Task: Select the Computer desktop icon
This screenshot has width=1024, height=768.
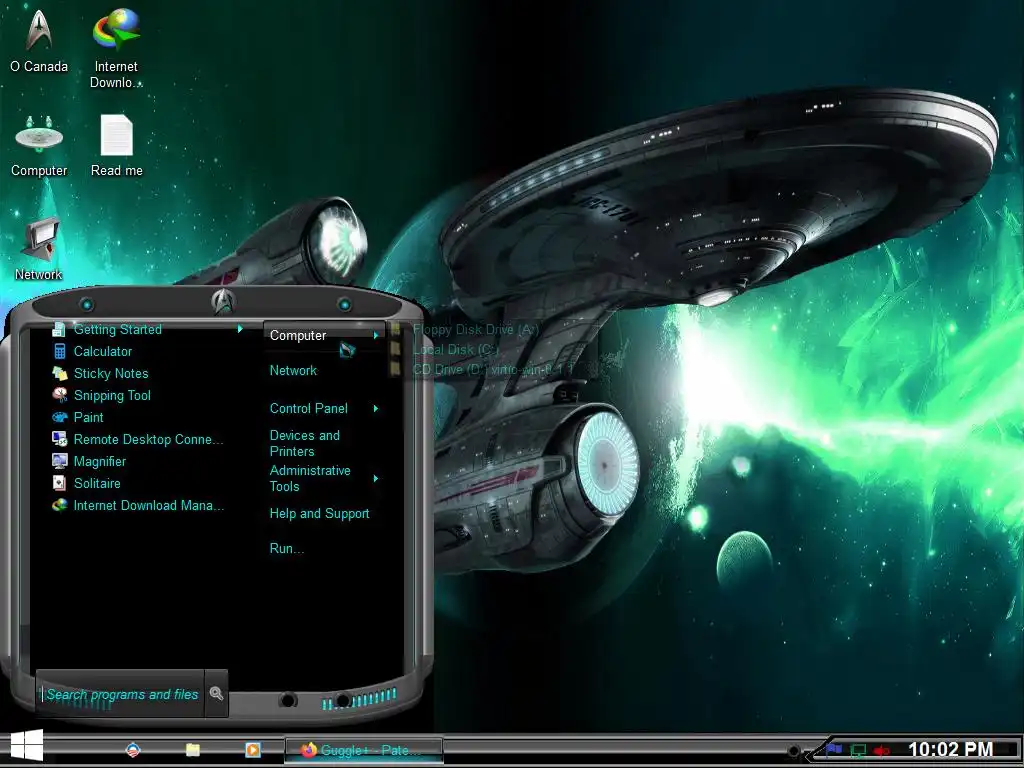Action: (39, 146)
